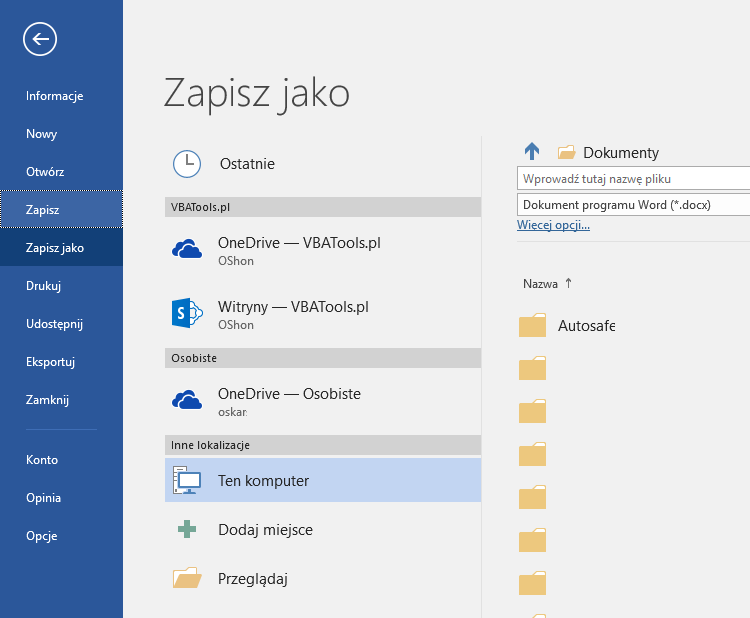Image resolution: width=750 pixels, height=618 pixels.
Task: Open the Autosafe folder
Action: pos(567,326)
